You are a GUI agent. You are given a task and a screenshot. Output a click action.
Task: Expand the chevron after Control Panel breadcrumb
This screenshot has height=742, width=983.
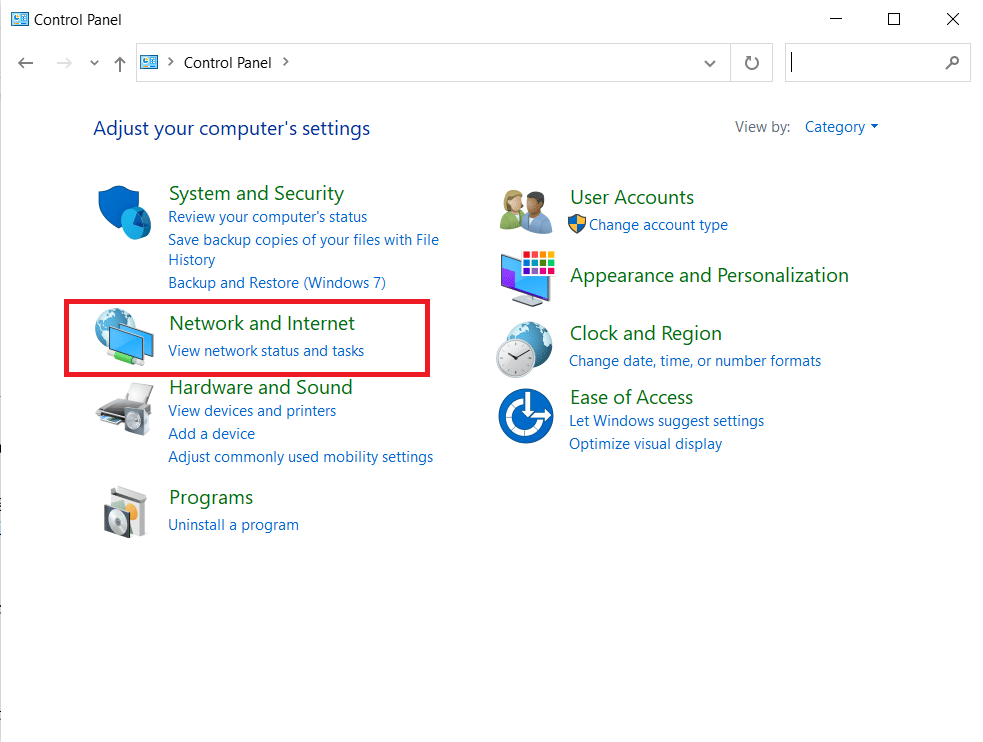(286, 62)
